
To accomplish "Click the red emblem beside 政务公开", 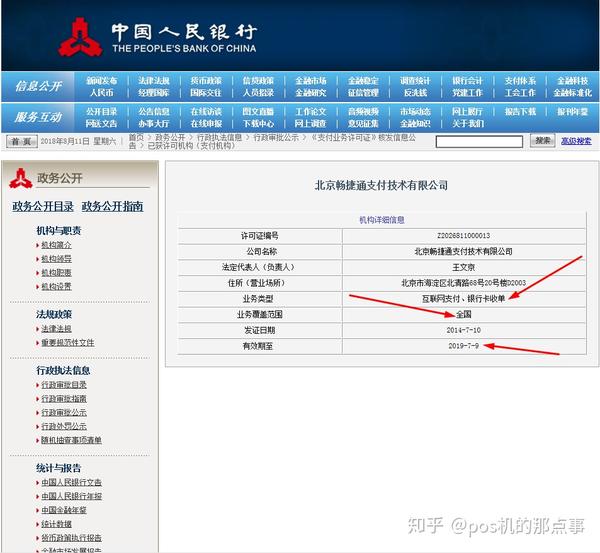I will coord(21,178).
